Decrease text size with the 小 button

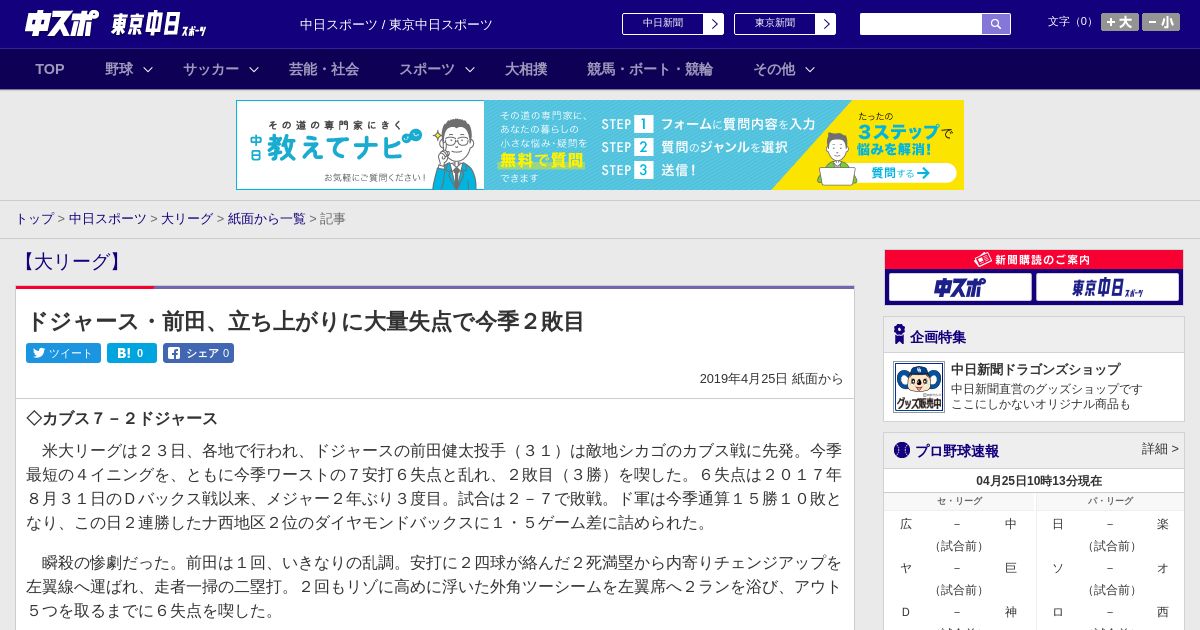coord(1161,22)
